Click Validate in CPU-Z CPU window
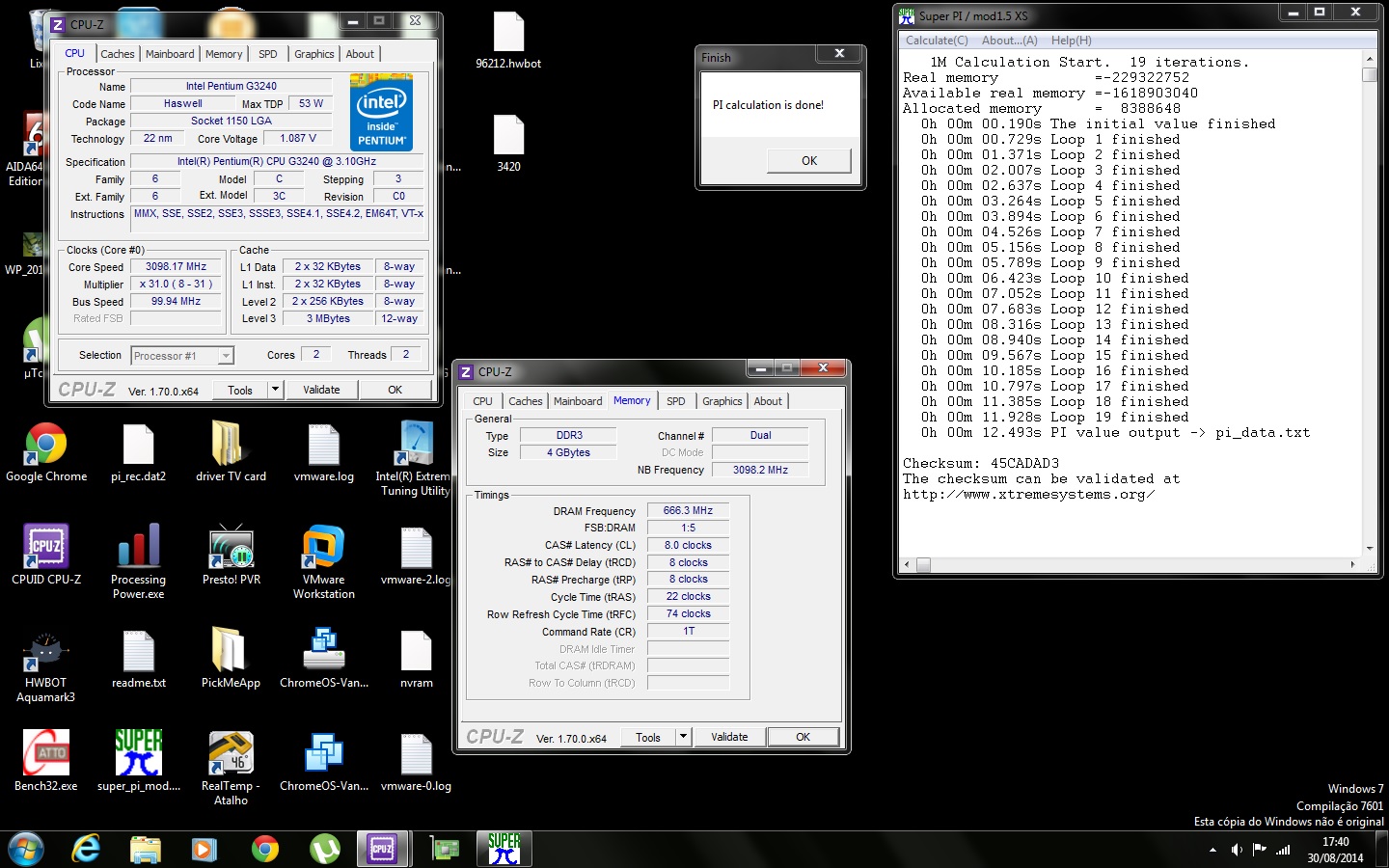This screenshot has height=868, width=1389. tap(321, 390)
